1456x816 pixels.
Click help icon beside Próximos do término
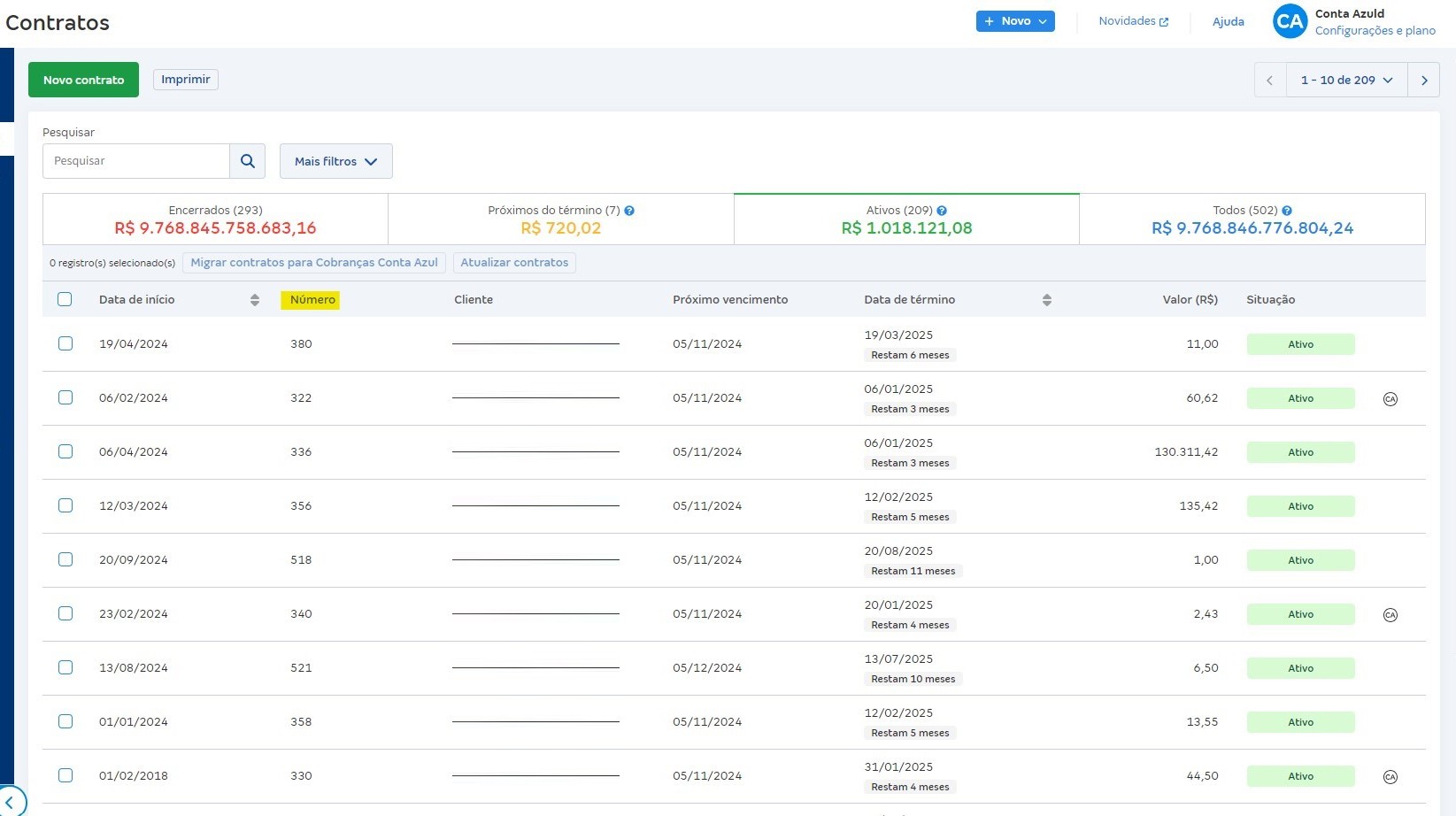click(x=629, y=211)
